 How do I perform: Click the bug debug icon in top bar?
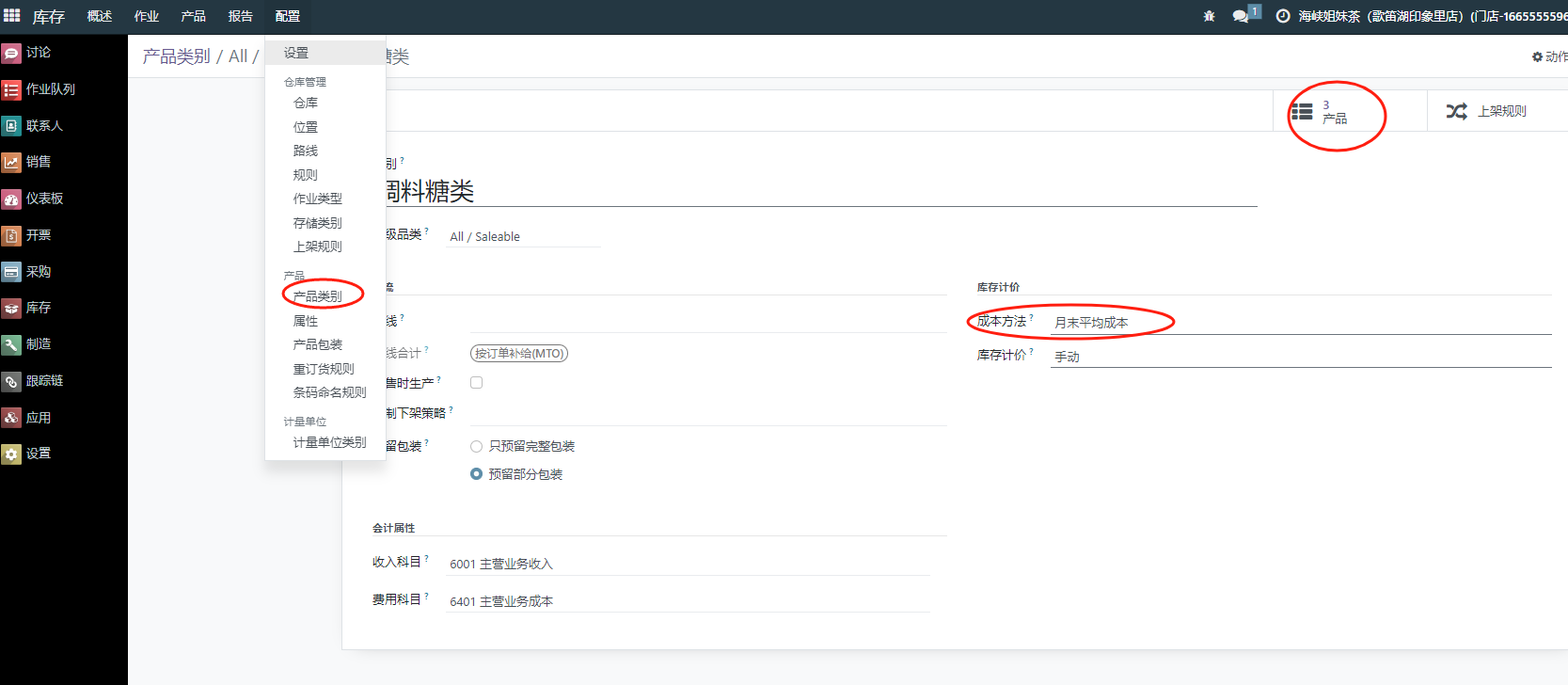pos(1209,16)
